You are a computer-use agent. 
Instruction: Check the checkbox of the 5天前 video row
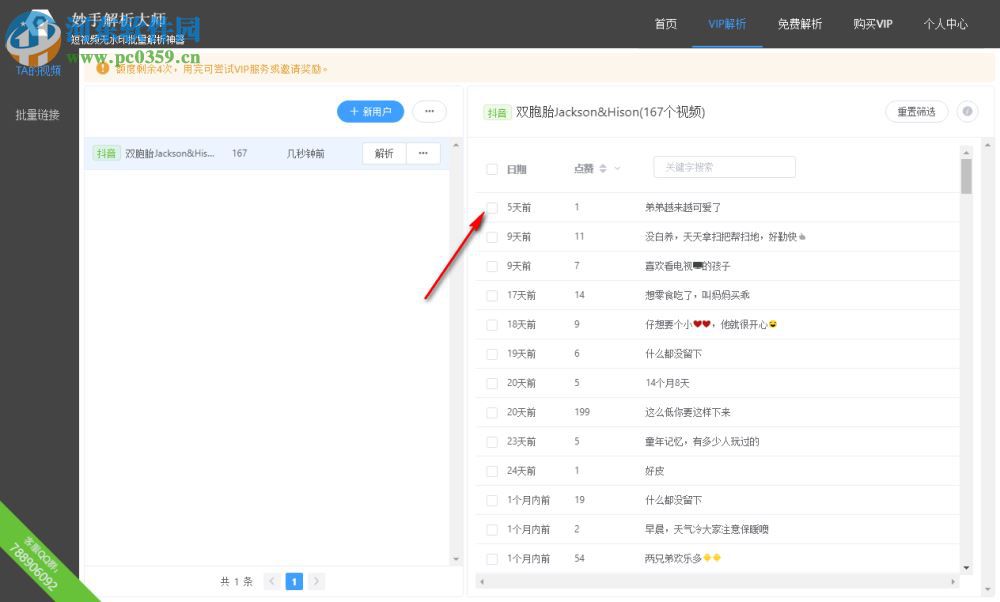492,208
